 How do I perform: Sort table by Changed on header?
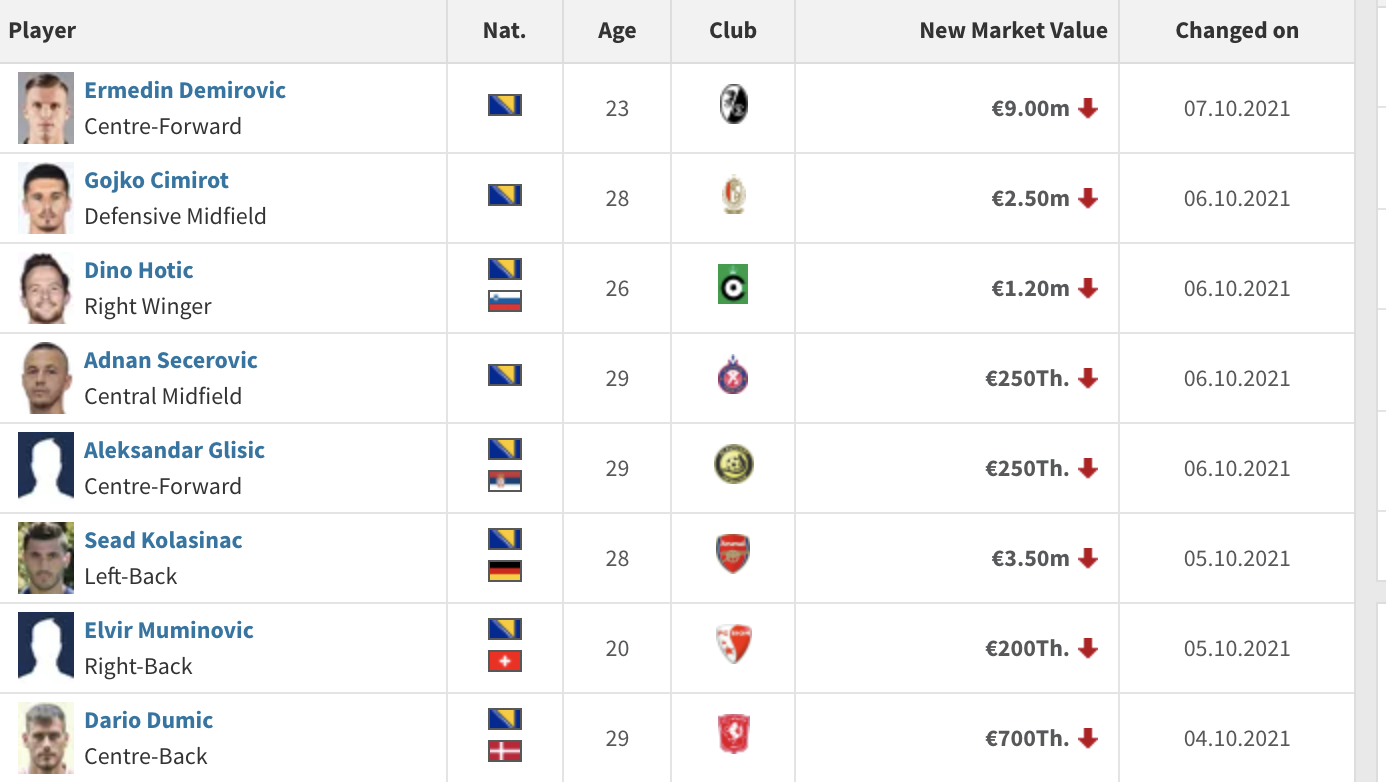[1236, 31]
